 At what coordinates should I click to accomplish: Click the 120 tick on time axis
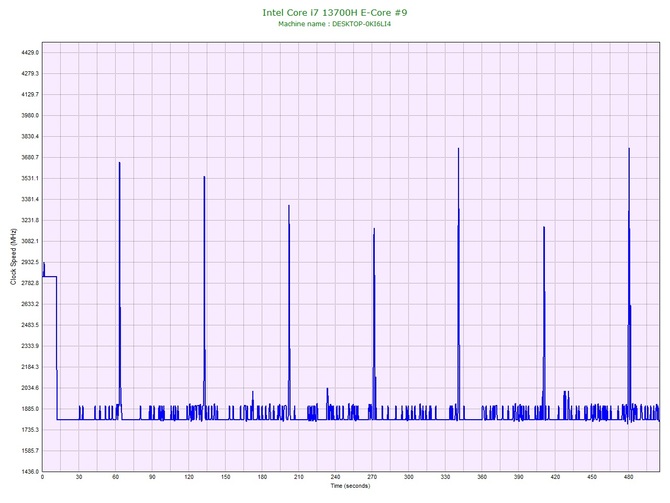[x=189, y=477]
